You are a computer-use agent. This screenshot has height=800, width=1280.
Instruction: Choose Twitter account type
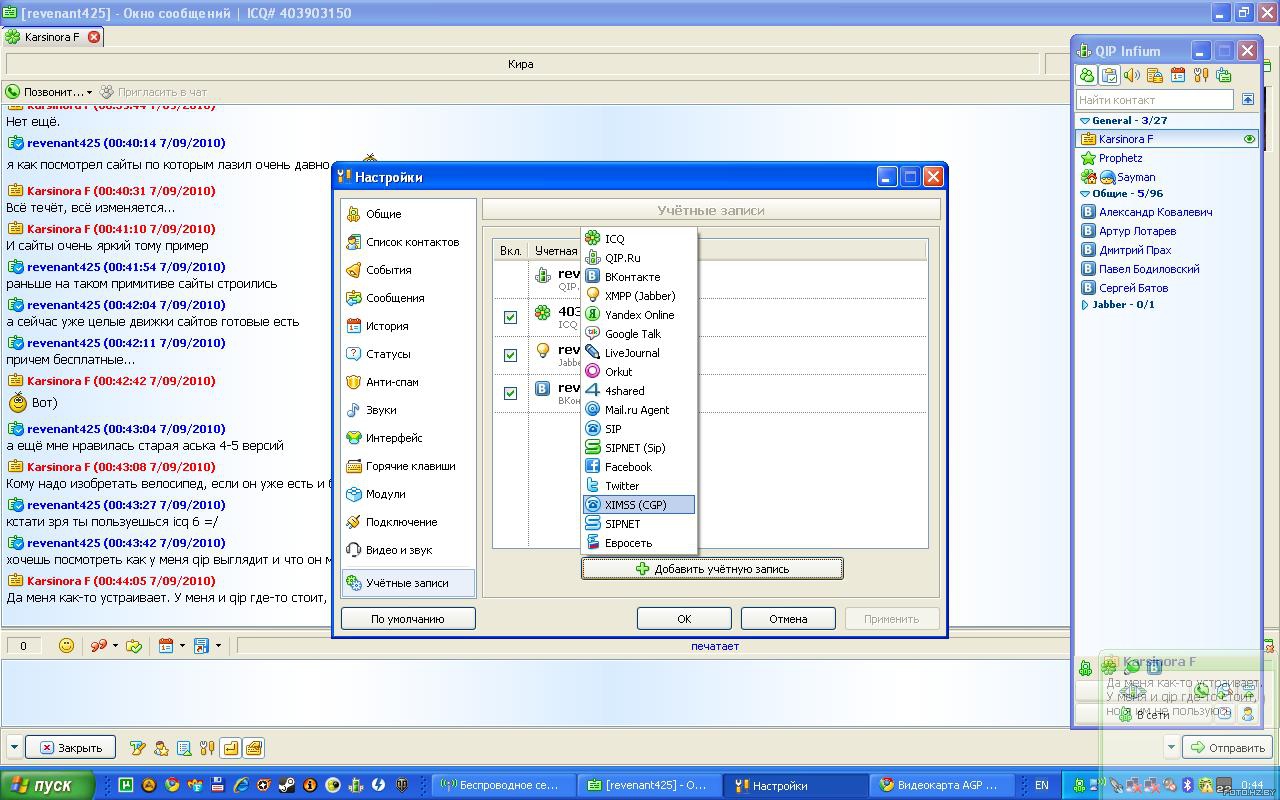[638, 486]
